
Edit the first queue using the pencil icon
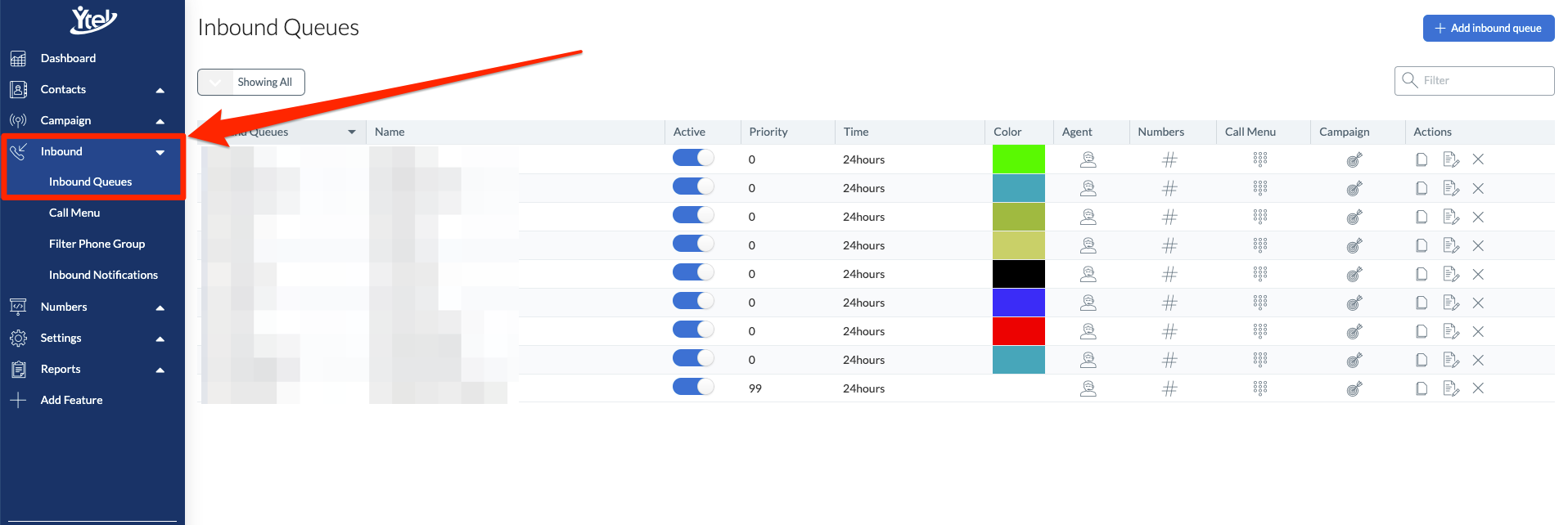point(1451,159)
